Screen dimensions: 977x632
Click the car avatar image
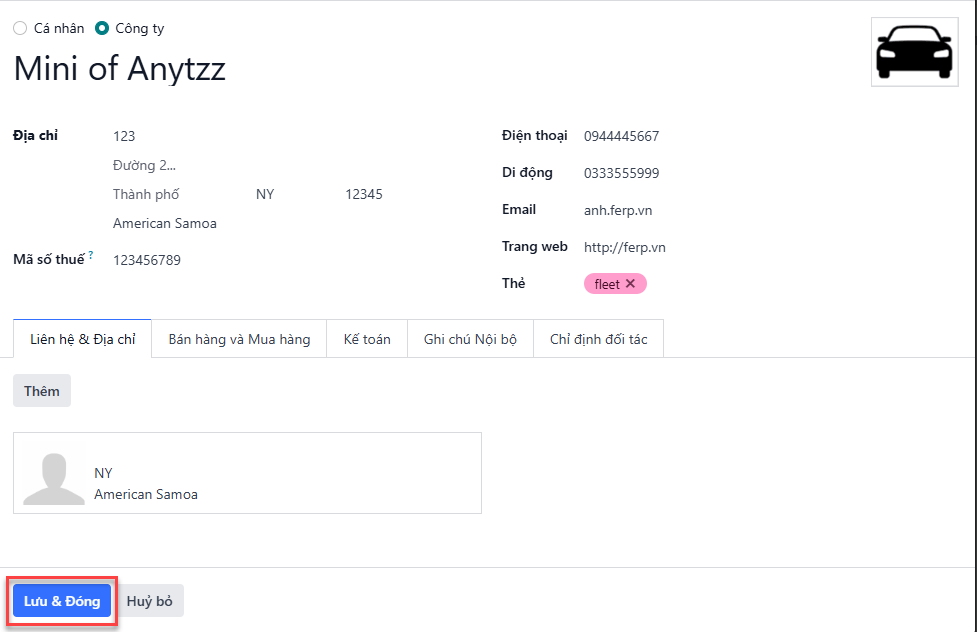(914, 52)
